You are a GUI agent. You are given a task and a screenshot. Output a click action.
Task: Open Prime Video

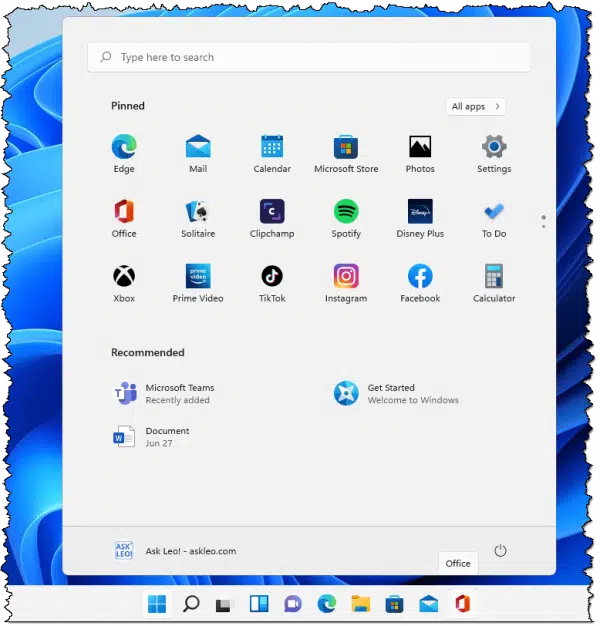pyautogui.click(x=198, y=283)
